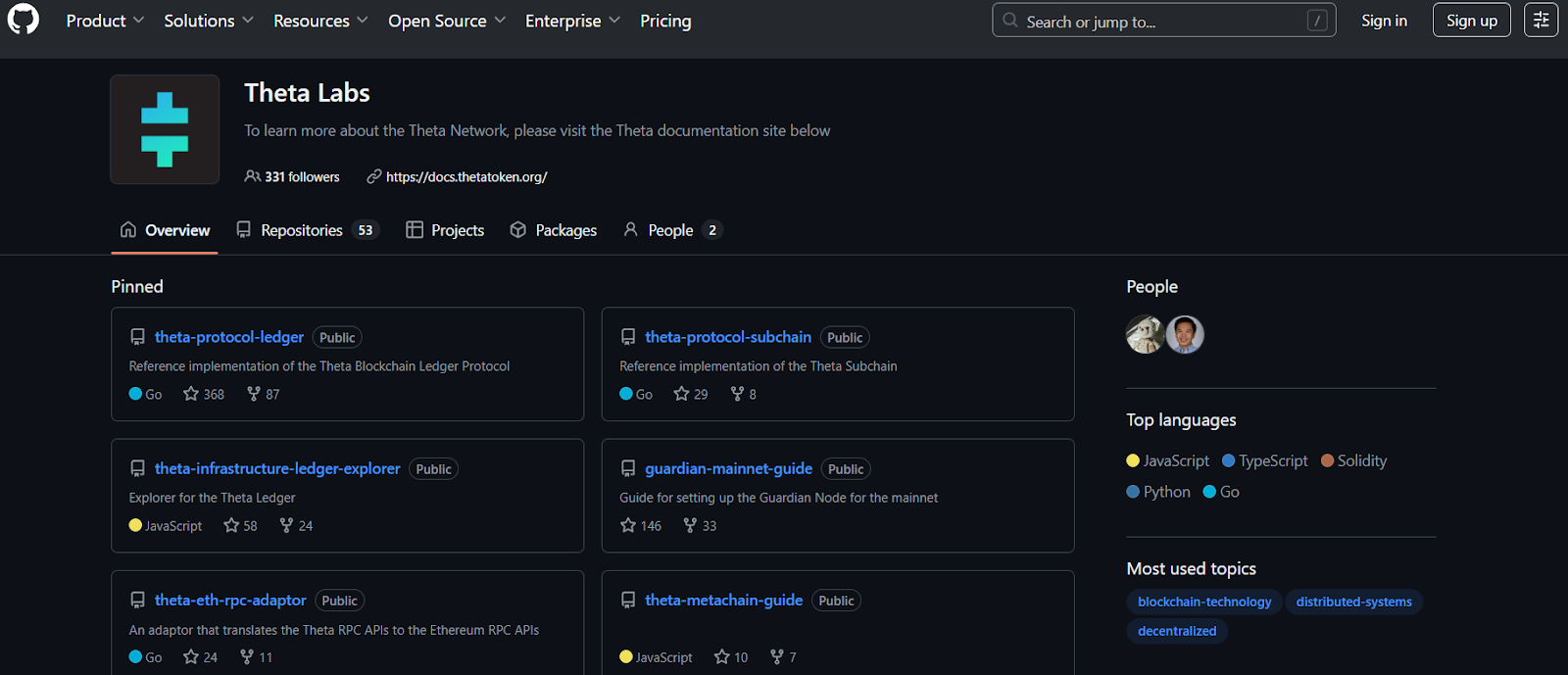Click the Theta Labs organization avatar
This screenshot has width=1568, height=675.
pos(165,129)
